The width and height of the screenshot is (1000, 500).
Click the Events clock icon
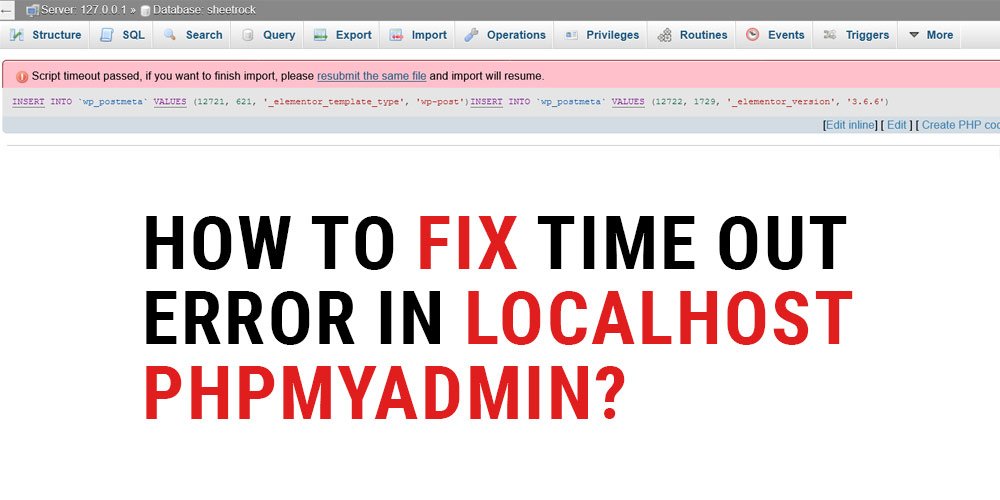[x=753, y=35]
